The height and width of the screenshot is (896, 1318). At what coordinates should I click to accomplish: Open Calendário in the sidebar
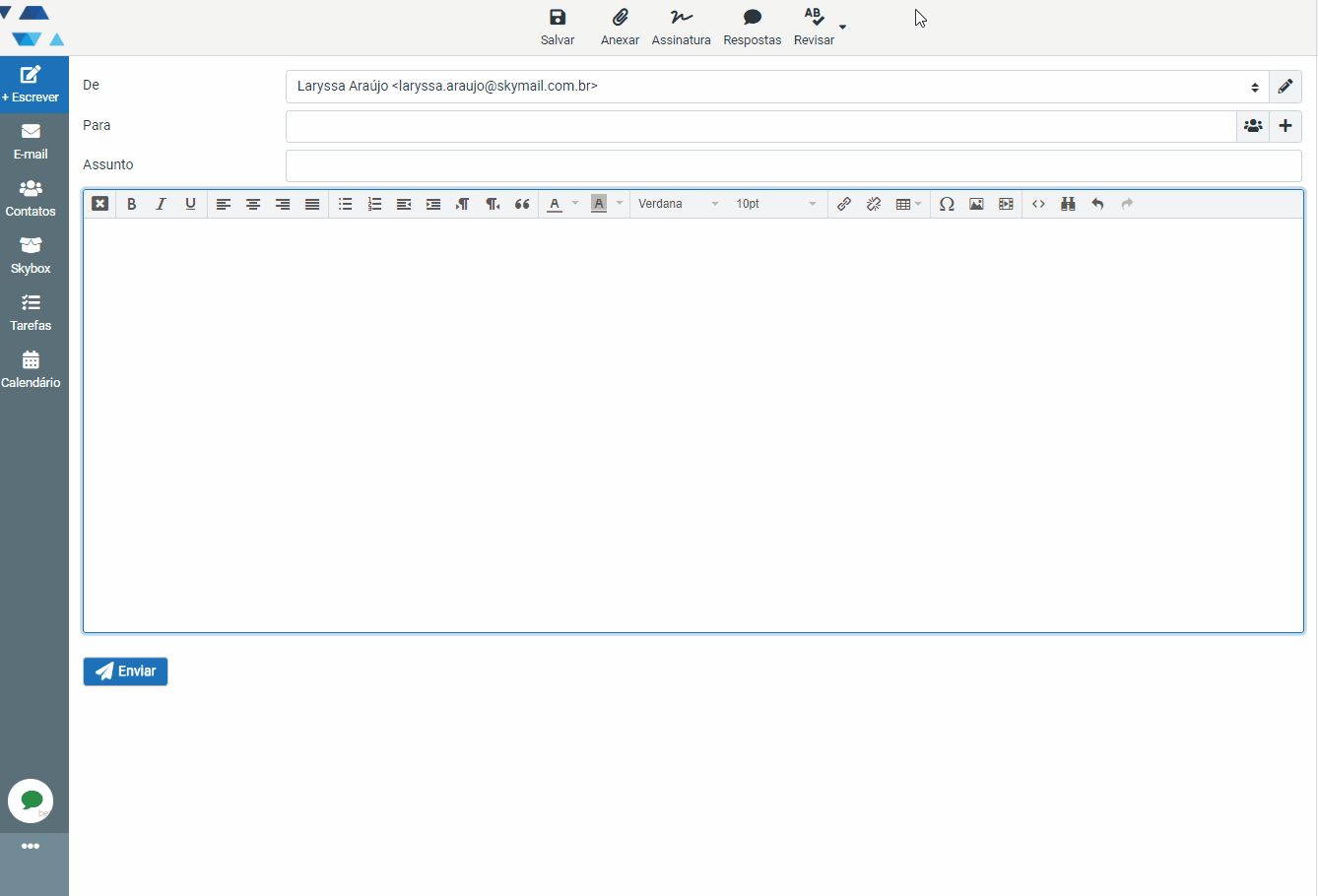click(31, 370)
